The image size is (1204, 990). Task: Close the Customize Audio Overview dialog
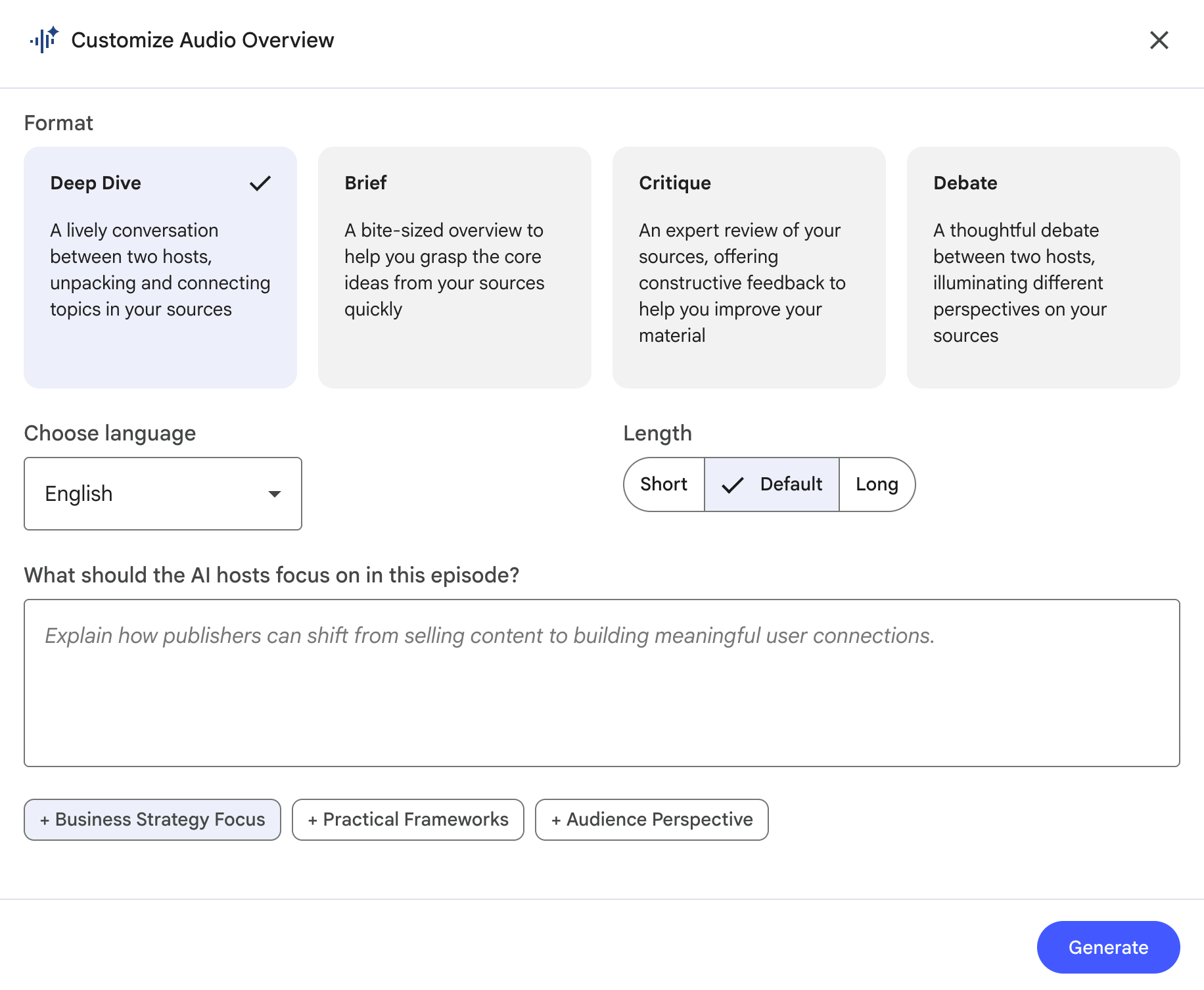coord(1159,40)
